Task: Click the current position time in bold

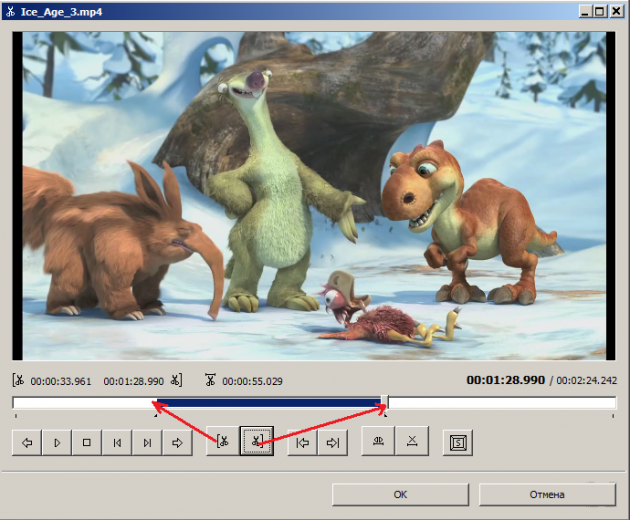Action: (x=505, y=380)
